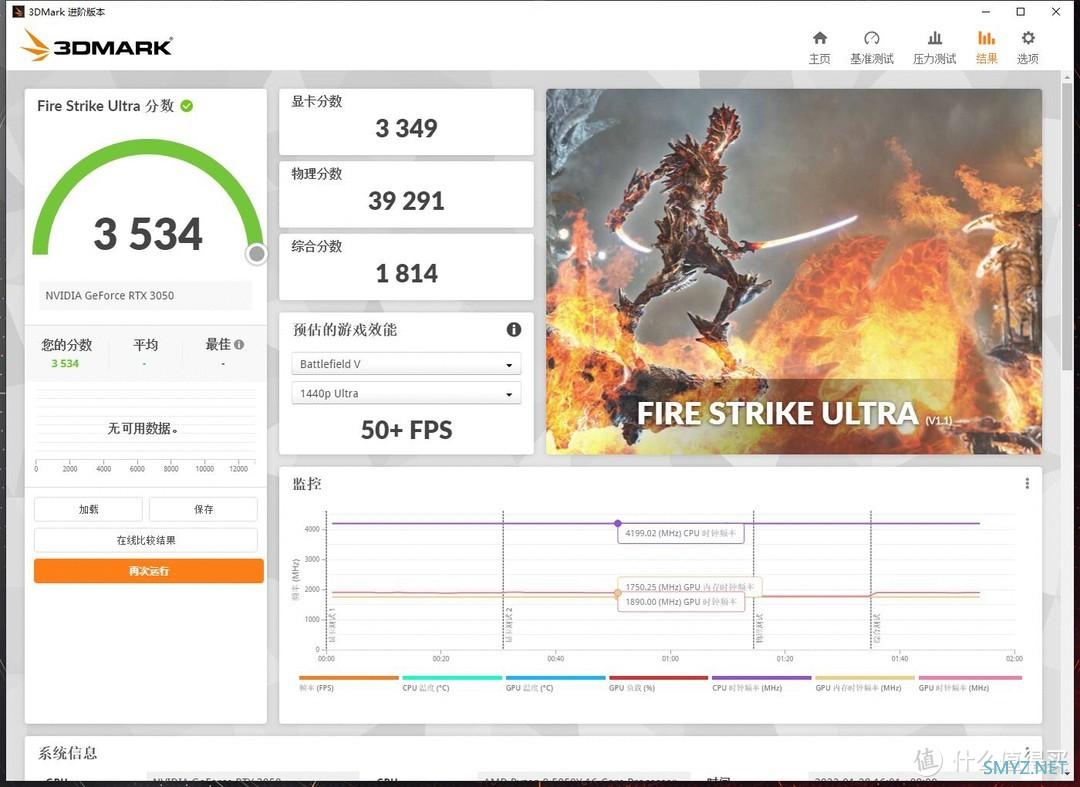This screenshot has height=787, width=1080.
Task: Toggle GPU 负载 (%) legend item
Action: point(658,683)
